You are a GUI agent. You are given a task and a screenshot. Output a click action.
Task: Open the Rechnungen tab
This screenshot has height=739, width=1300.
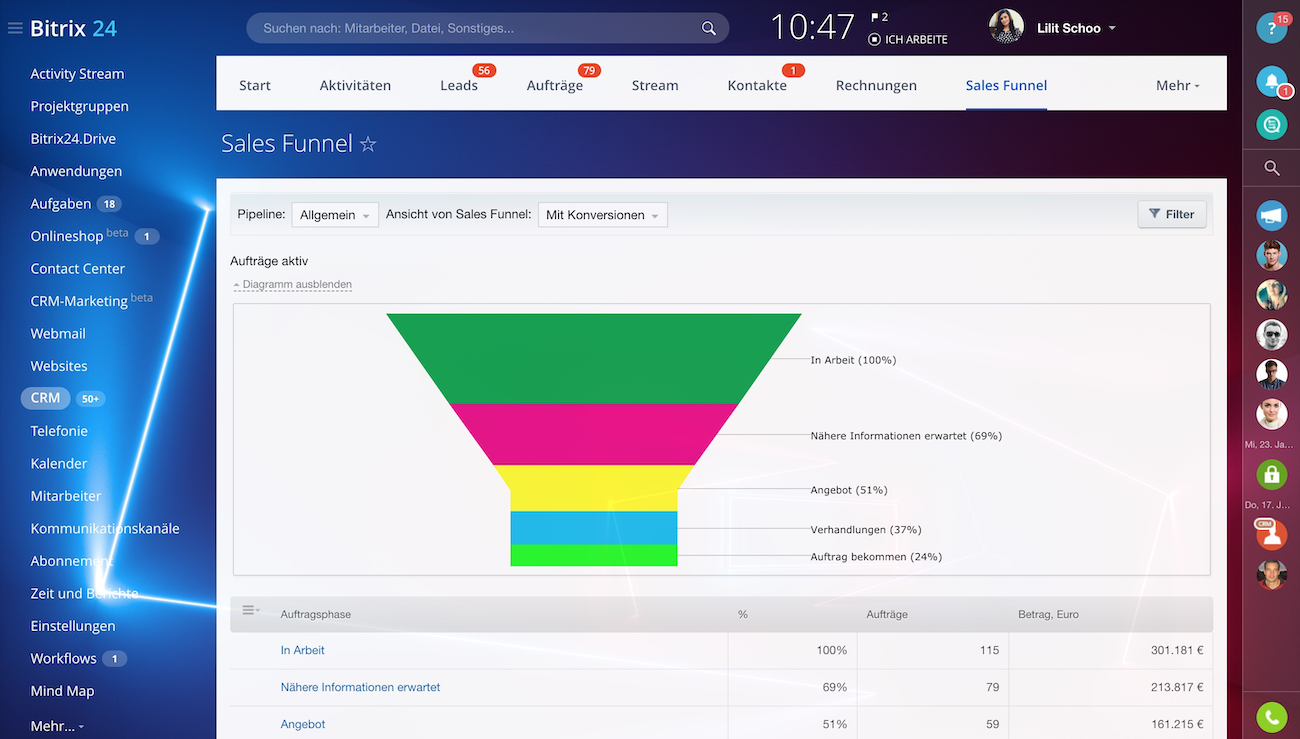click(x=876, y=85)
